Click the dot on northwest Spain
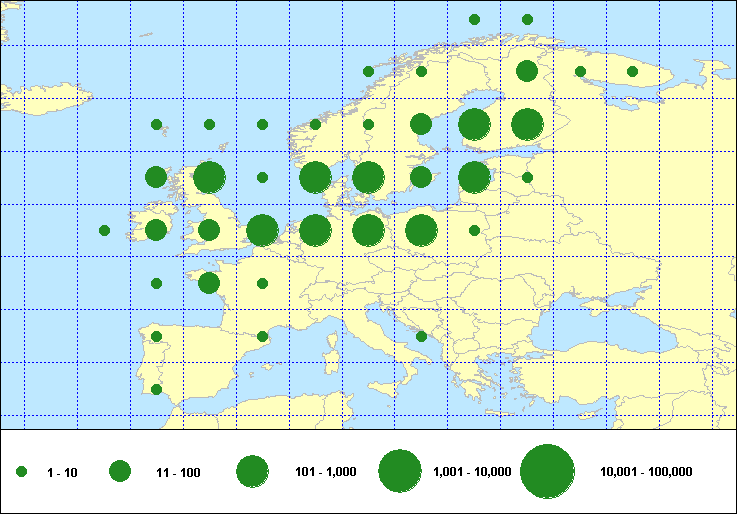 click(x=156, y=336)
